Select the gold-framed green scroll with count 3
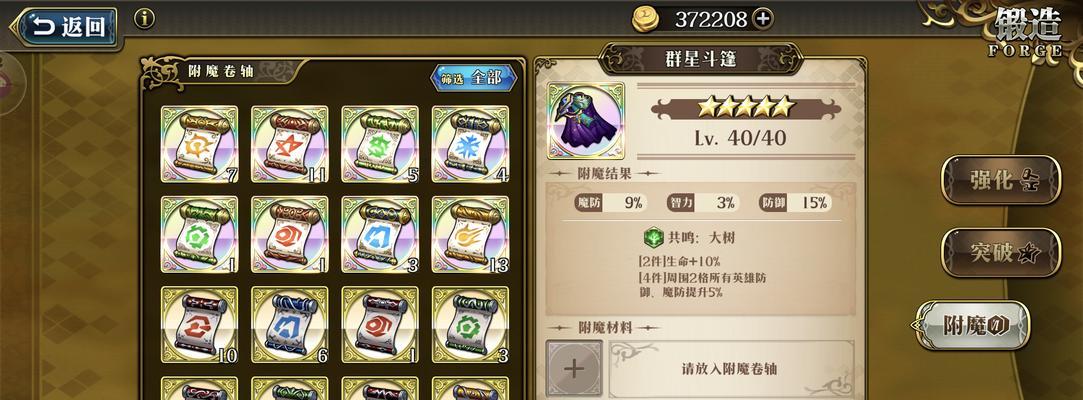This screenshot has width=1083, height=400. 470,325
